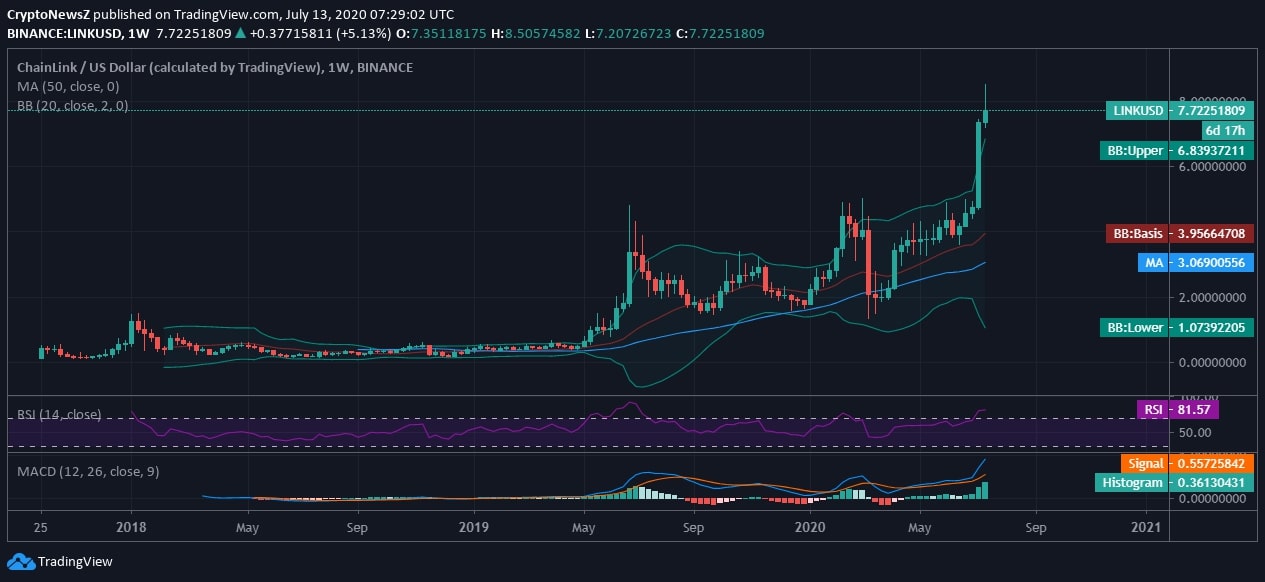The width and height of the screenshot is (1265, 582).
Task: Click the MA (50, close, 0) indicator legend
Action: point(67,87)
